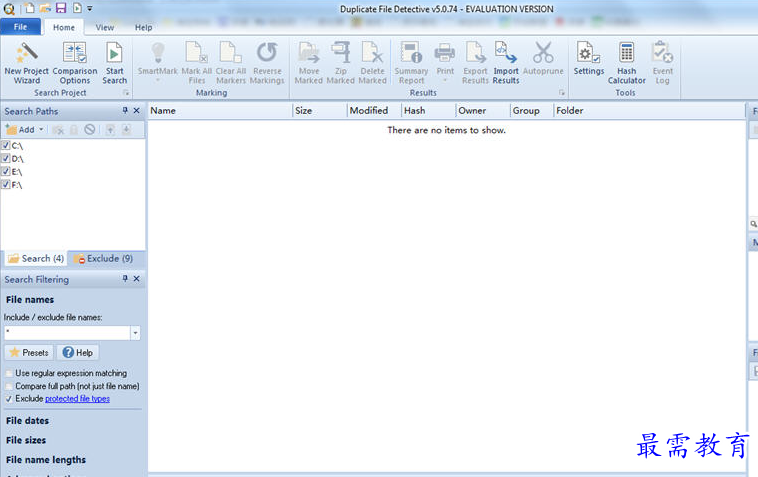Sort results by the Hash column
This screenshot has height=477, width=758.
point(429,111)
